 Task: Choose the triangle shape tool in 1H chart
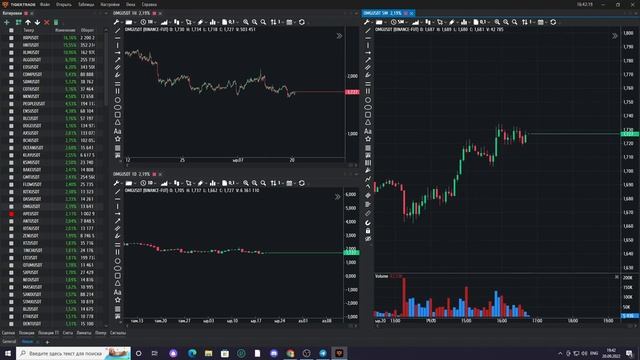click(x=118, y=122)
